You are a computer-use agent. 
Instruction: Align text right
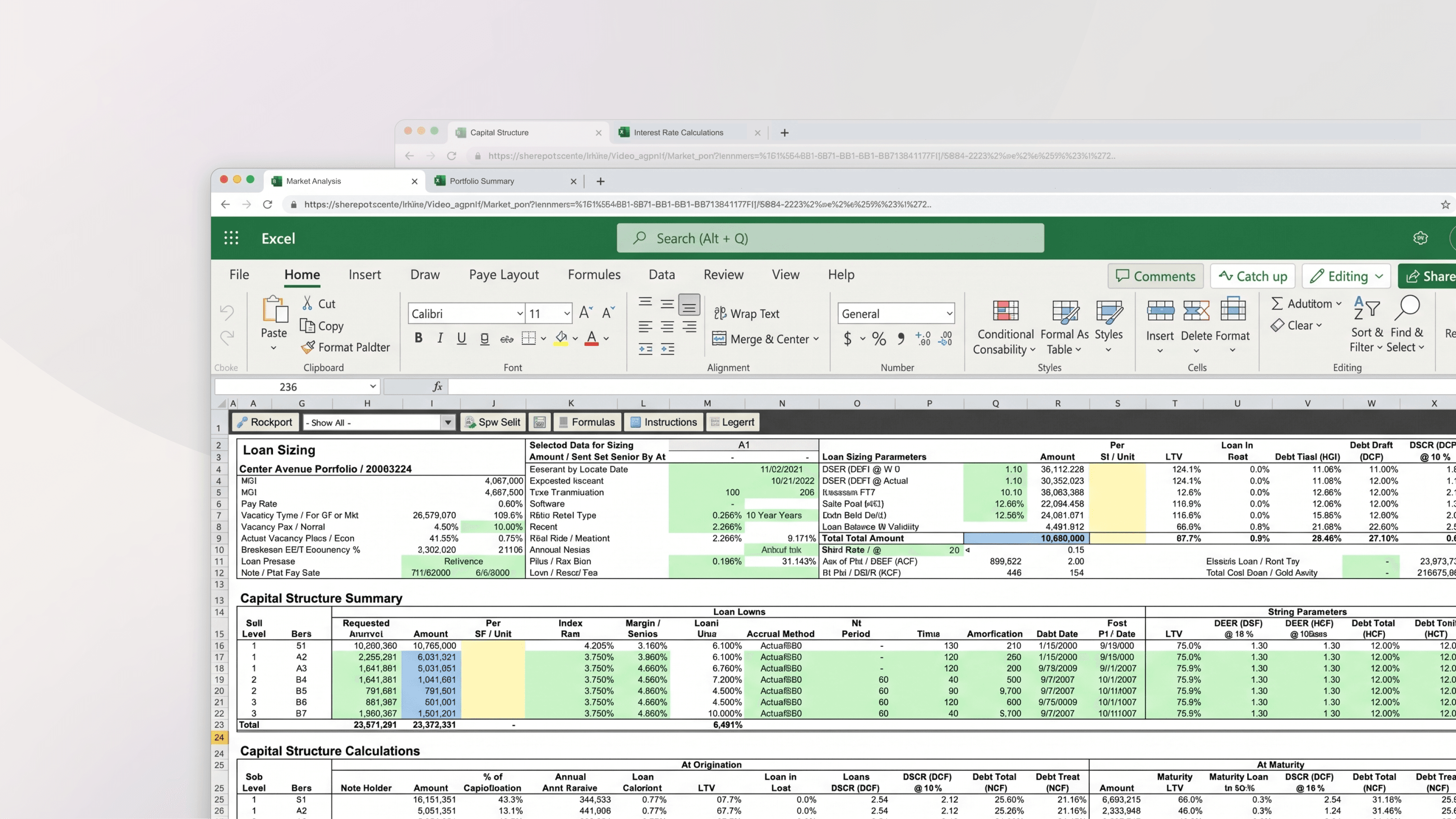point(689,326)
